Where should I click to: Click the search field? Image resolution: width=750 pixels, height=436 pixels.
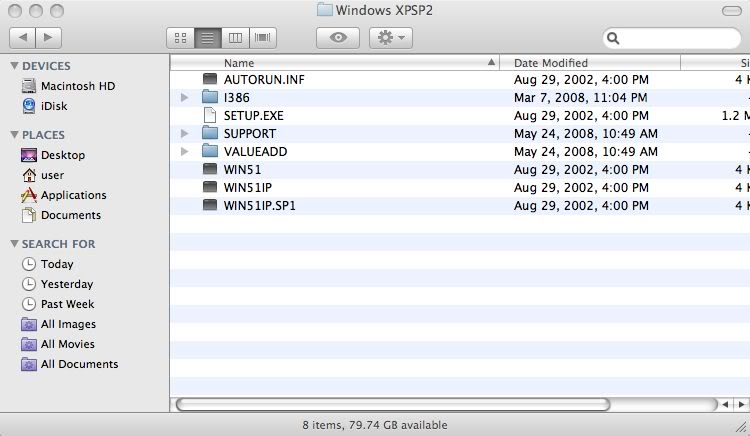(x=672, y=38)
